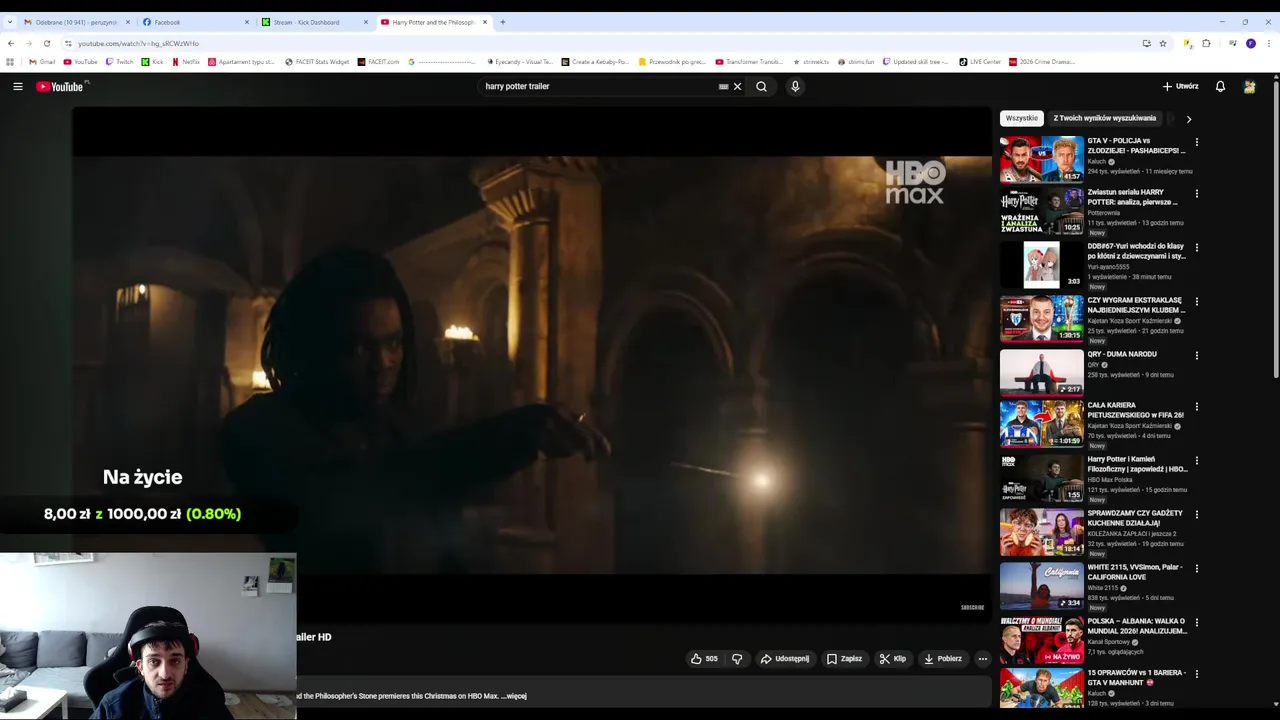Open the Twitch bookmark
The height and width of the screenshot is (720, 1280).
point(119,62)
